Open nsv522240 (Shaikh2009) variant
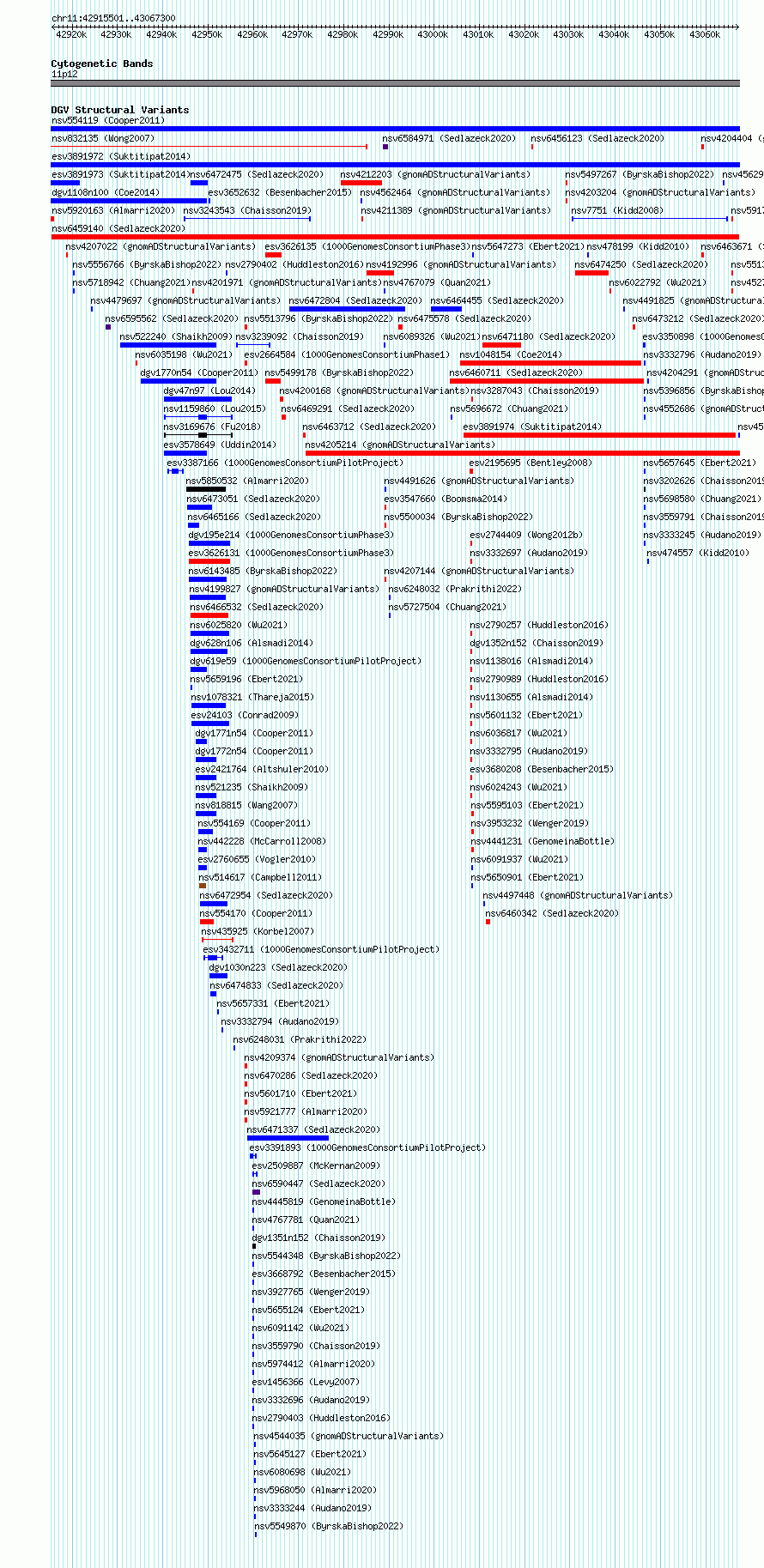The width and height of the screenshot is (764, 1568). (176, 337)
